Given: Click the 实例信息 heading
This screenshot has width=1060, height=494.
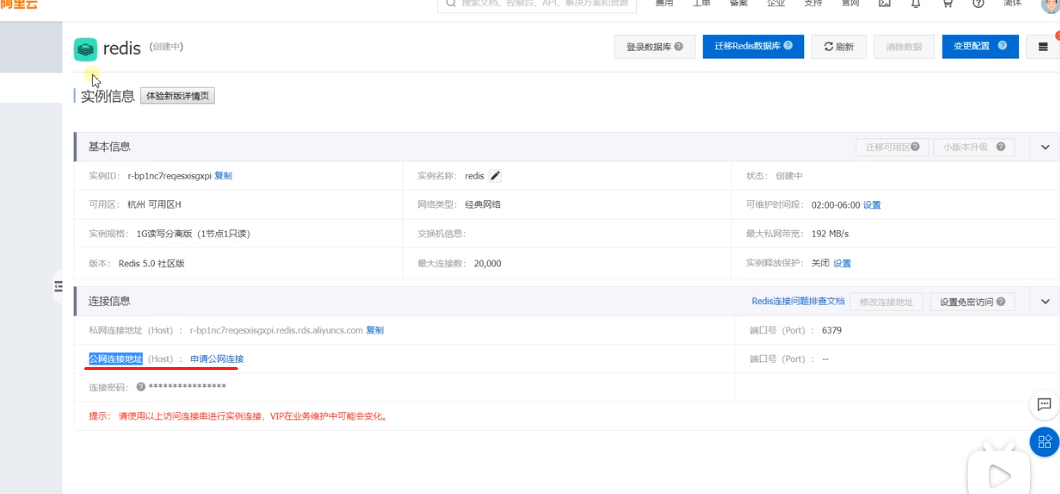Looking at the screenshot, I should [107, 96].
